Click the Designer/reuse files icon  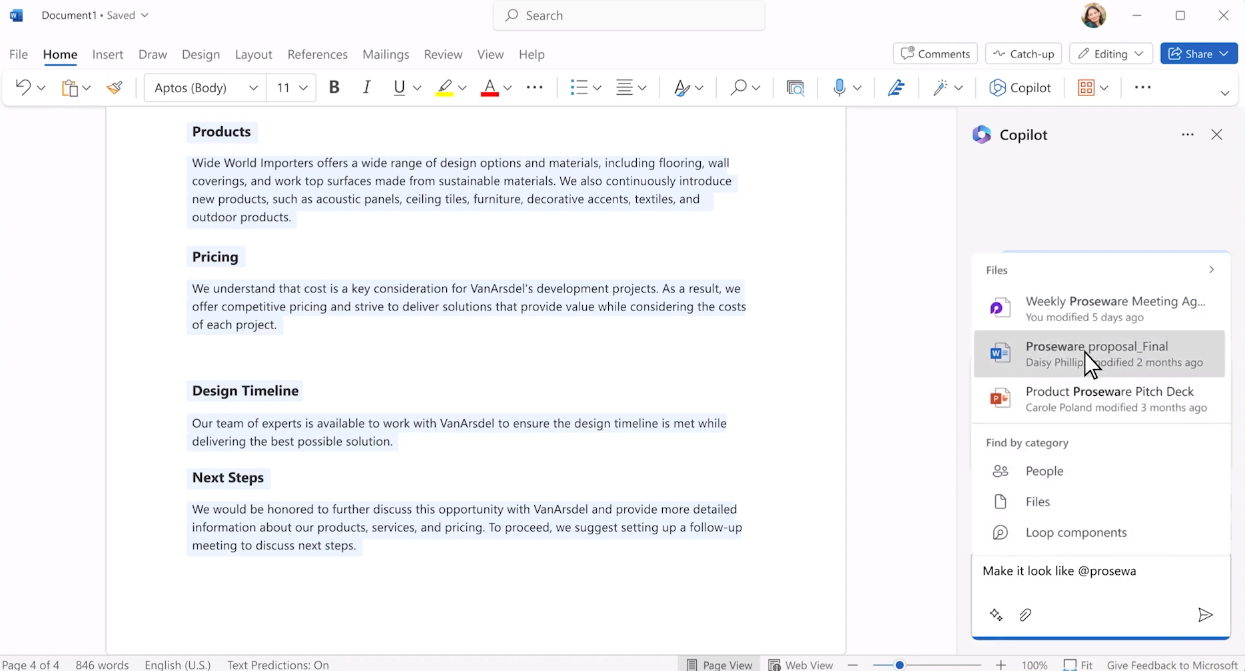pos(795,88)
